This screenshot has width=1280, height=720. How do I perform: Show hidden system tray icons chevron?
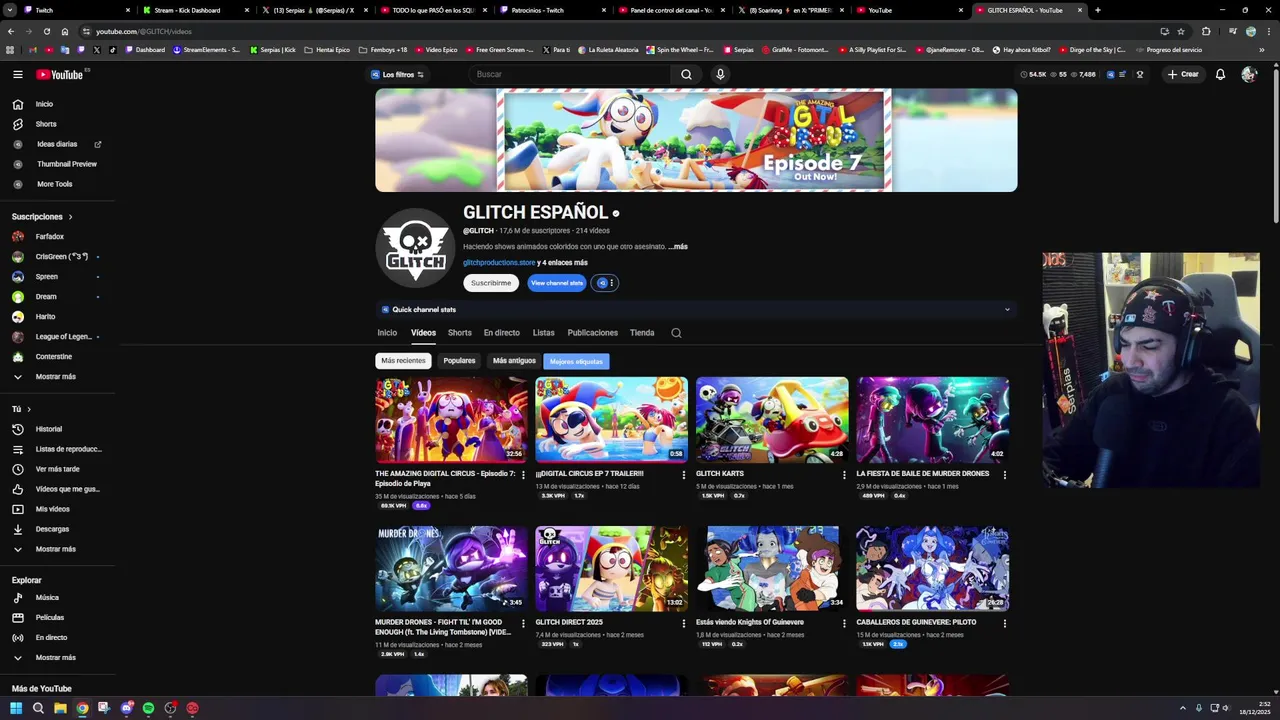coord(1182,708)
